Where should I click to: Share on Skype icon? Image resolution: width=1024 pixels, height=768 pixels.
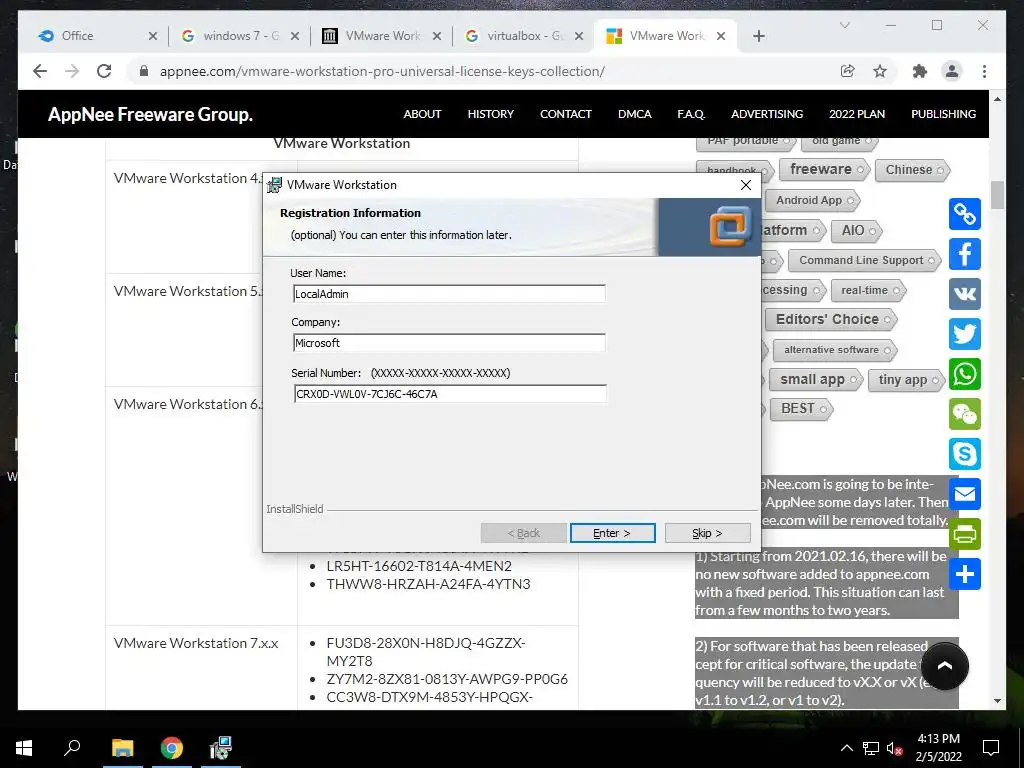pos(965,454)
